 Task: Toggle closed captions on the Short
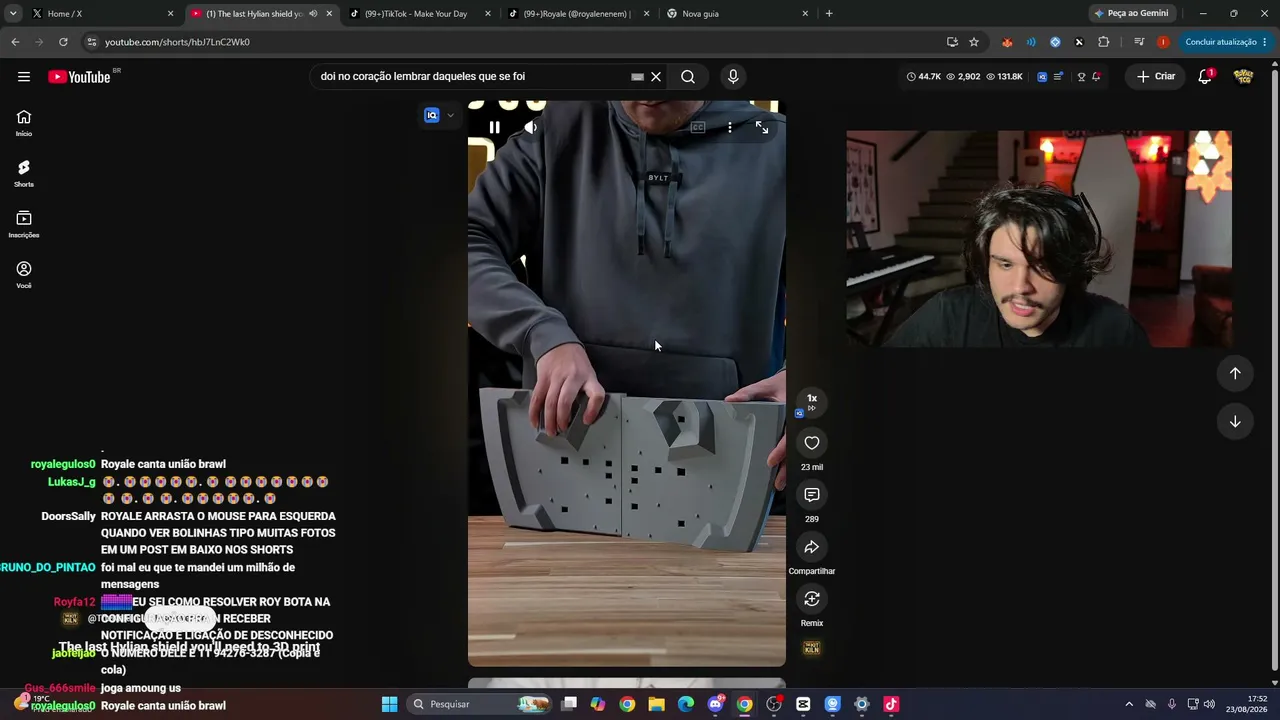[698, 127]
